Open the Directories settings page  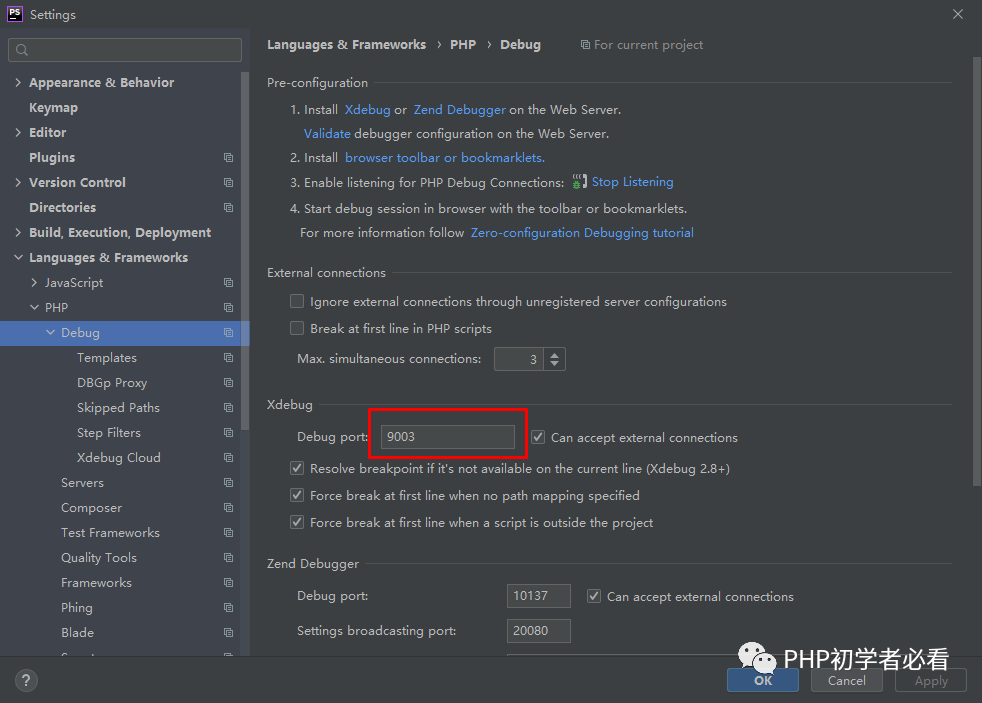[63, 208]
